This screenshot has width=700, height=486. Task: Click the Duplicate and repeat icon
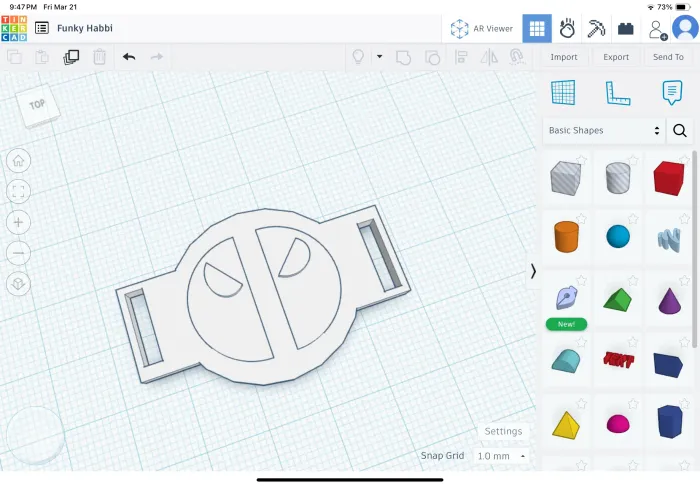click(x=71, y=57)
